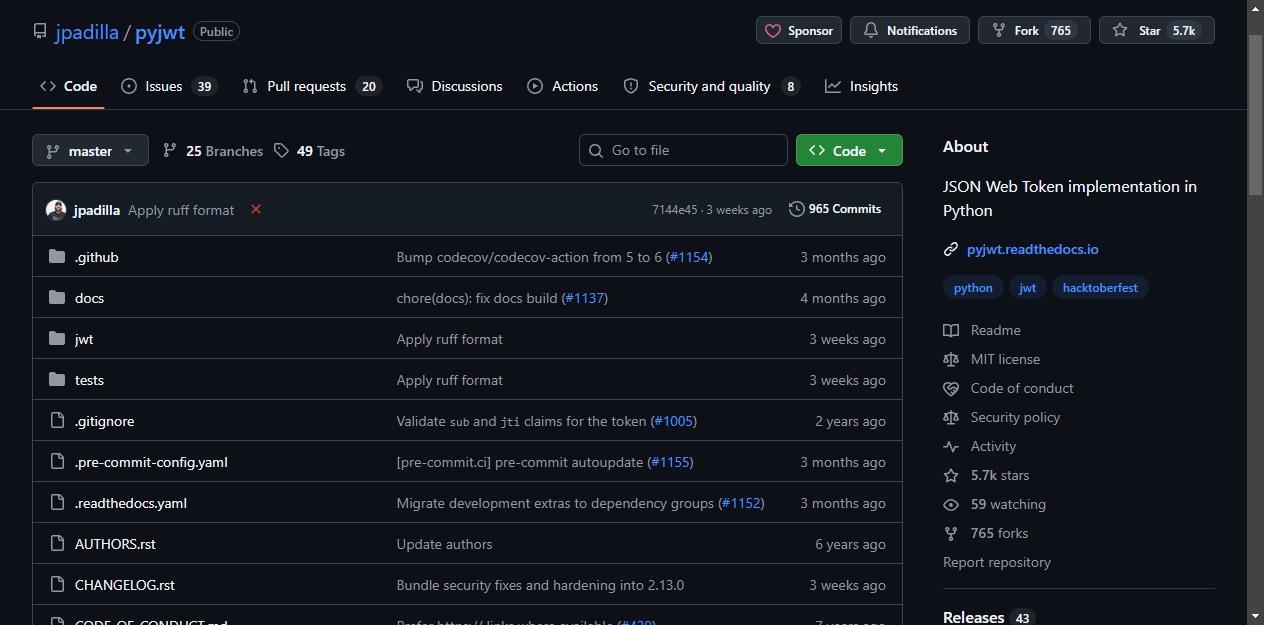The image size is (1264, 625).
Task: Click the Notifications button
Action: click(x=910, y=31)
